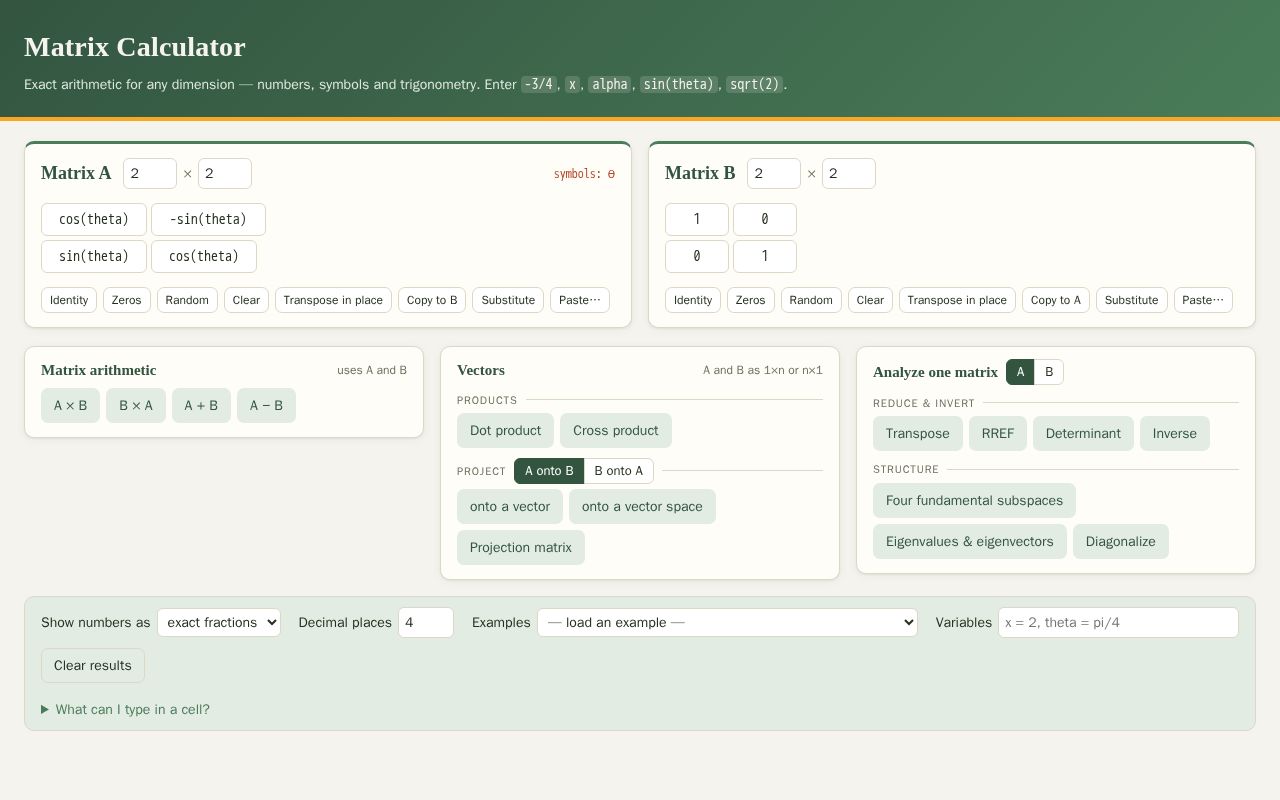This screenshot has width=1280, height=800.
Task: Open the 'Show numbers as' dropdown
Action: click(x=219, y=622)
